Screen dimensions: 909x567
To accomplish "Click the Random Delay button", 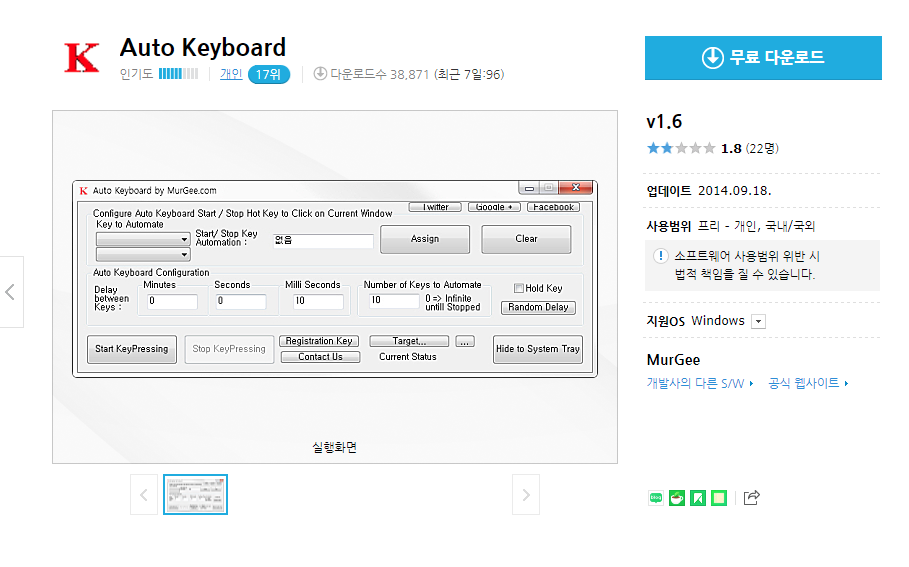I will coord(538,307).
